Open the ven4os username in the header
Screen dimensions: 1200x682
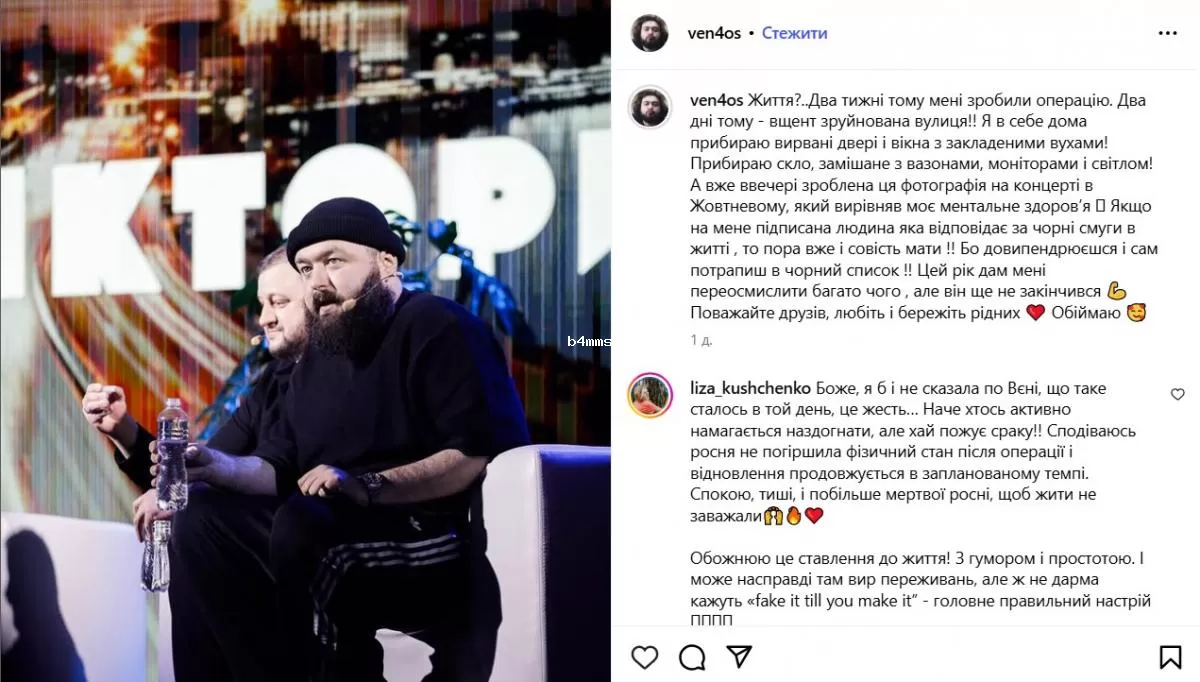714,33
